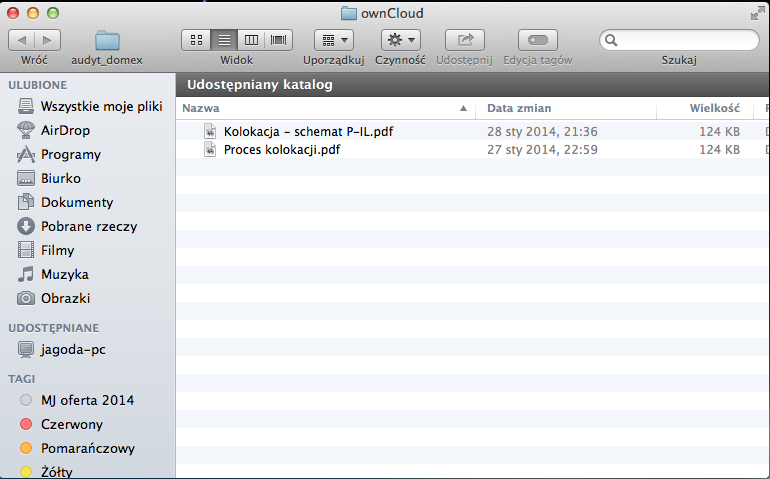Toggle sort direction with Nazwa arrow

point(463,108)
